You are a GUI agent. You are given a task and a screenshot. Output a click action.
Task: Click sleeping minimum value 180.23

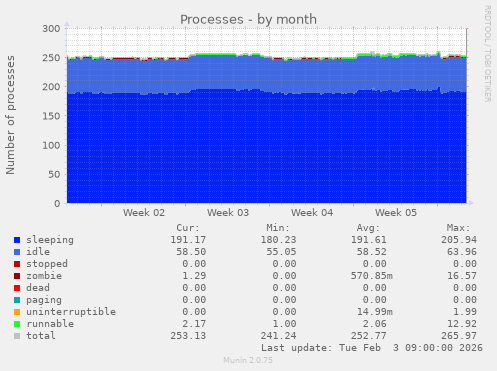278,240
